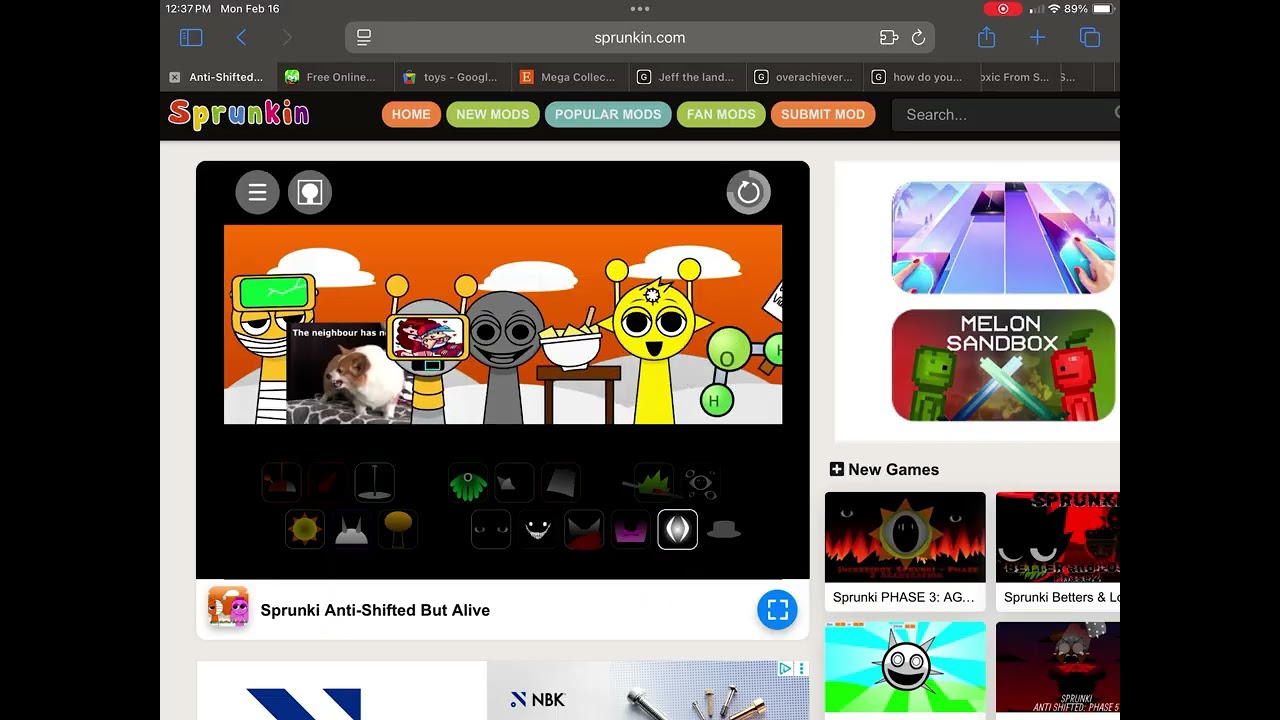Image resolution: width=1280 pixels, height=720 pixels.
Task: Pick the tilted gray square sound icon
Action: (561, 483)
